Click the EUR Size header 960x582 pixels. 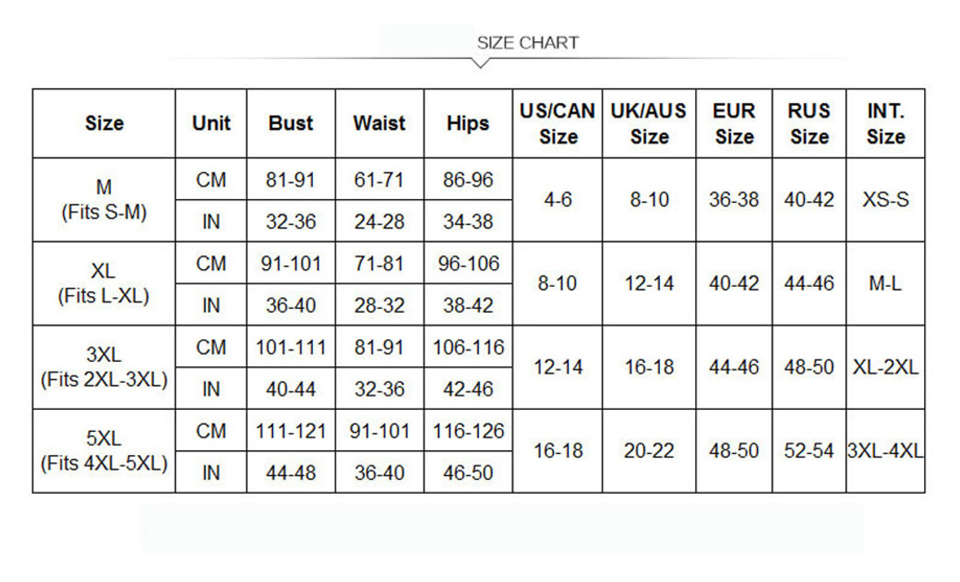734,123
